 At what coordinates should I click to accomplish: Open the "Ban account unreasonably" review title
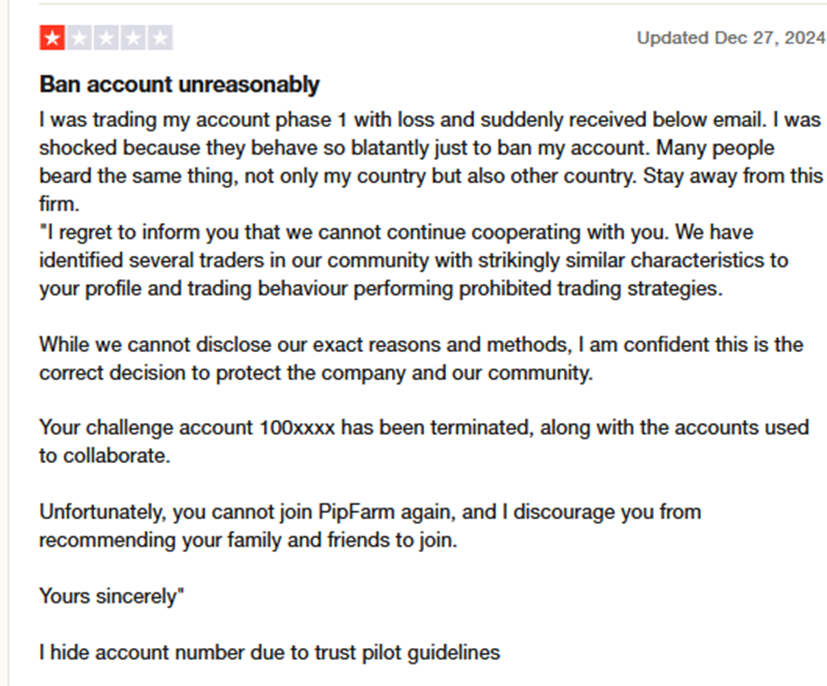coord(179,84)
